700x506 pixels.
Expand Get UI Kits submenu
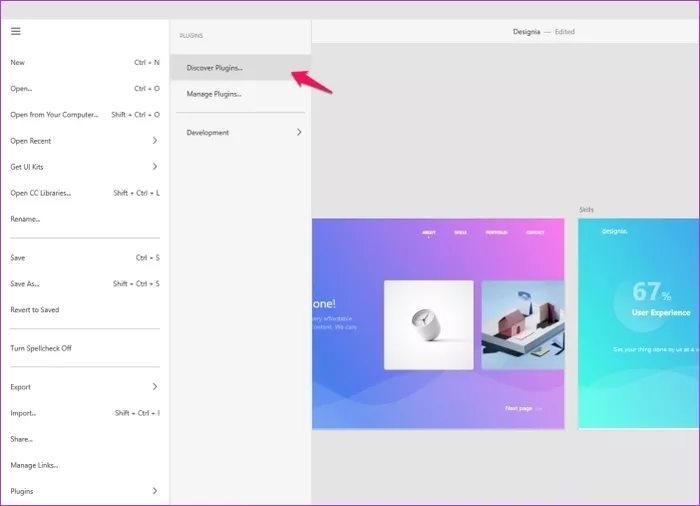click(x=154, y=167)
